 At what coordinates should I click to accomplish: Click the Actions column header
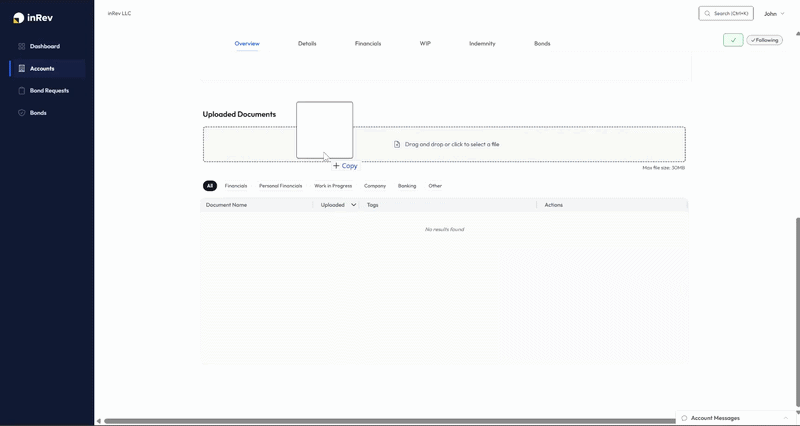coord(554,205)
